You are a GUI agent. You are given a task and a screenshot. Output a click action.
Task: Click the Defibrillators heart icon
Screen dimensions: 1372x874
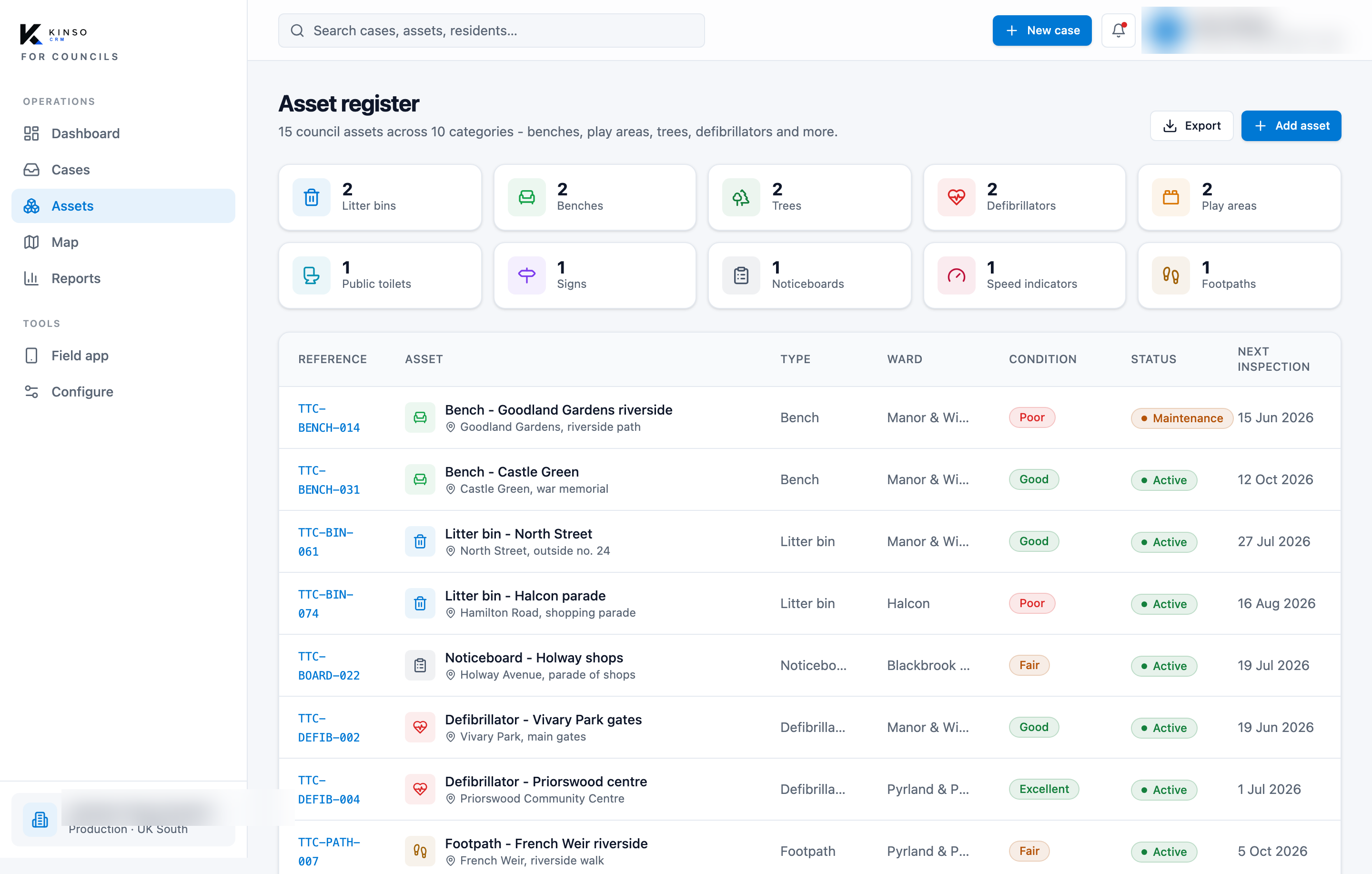click(x=956, y=197)
